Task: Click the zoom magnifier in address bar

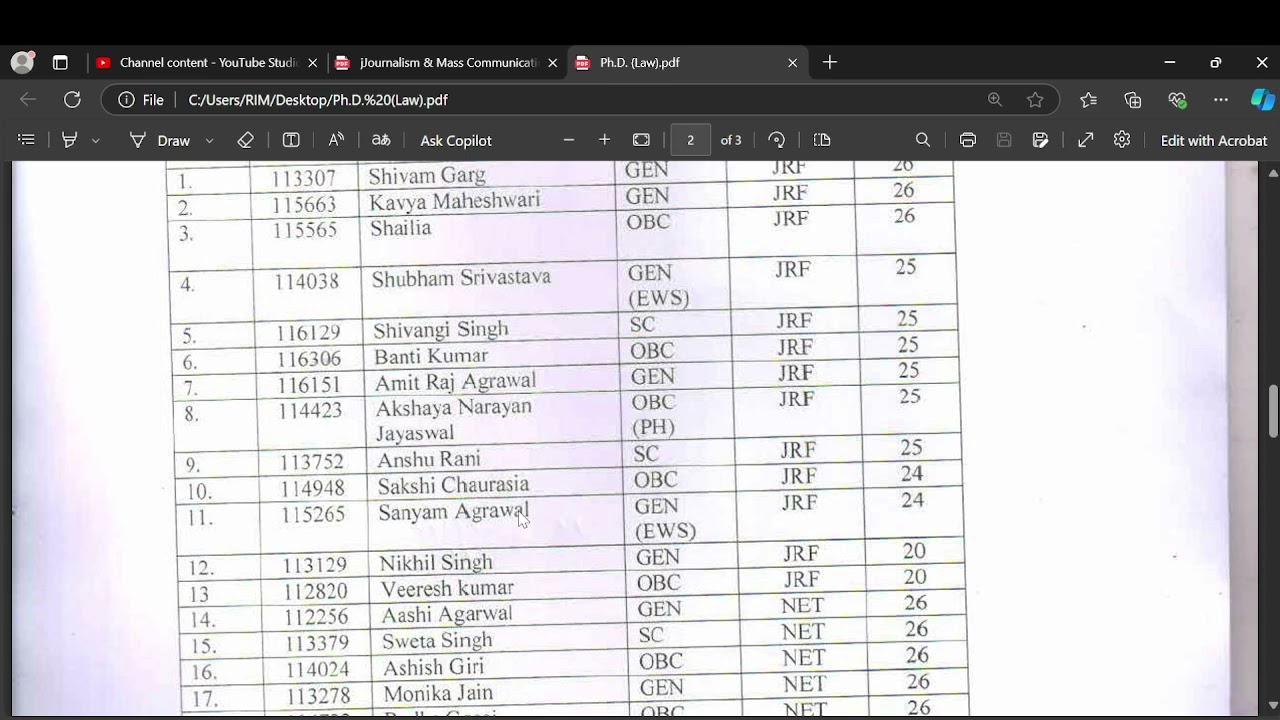Action: pos(995,100)
